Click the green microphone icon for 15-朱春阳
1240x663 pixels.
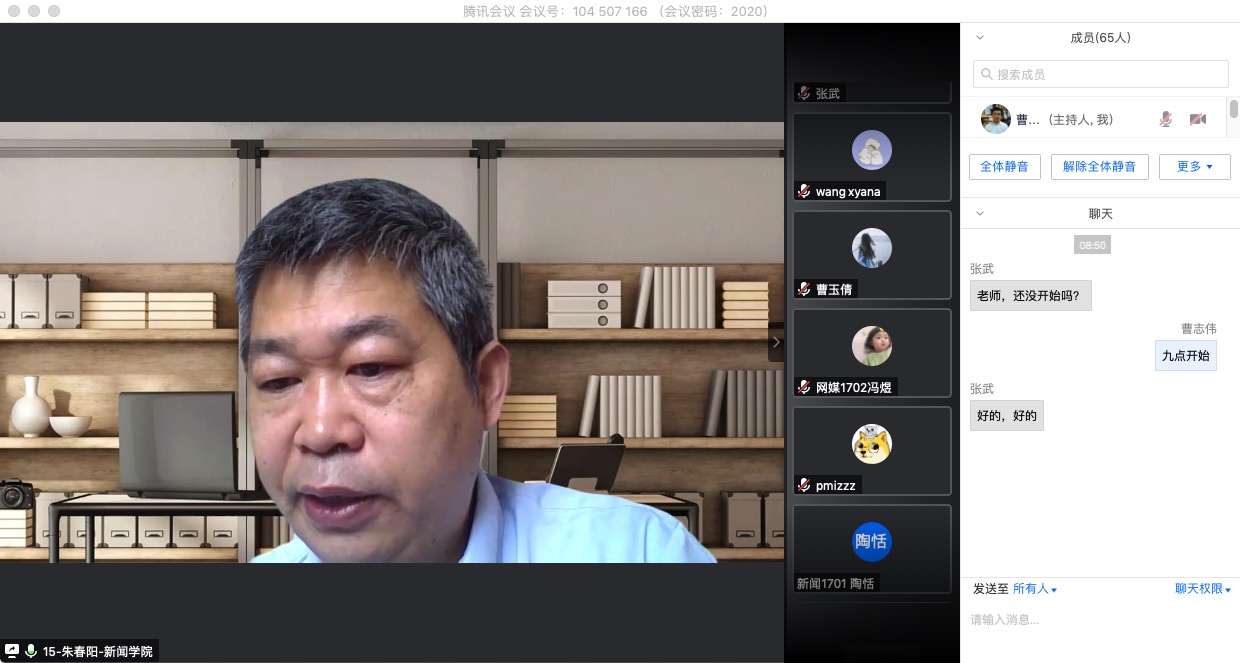coord(31,651)
